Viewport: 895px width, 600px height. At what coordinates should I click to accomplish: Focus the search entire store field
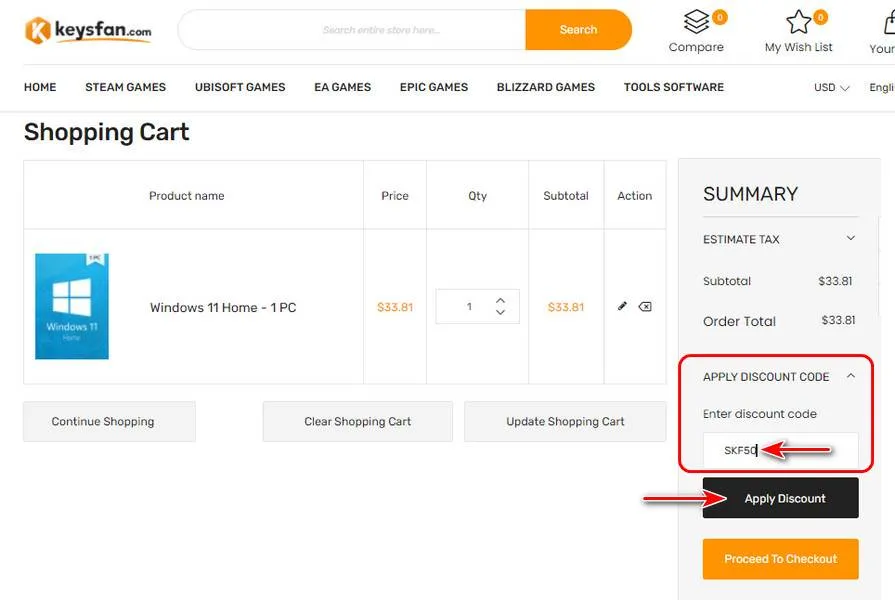pos(380,30)
